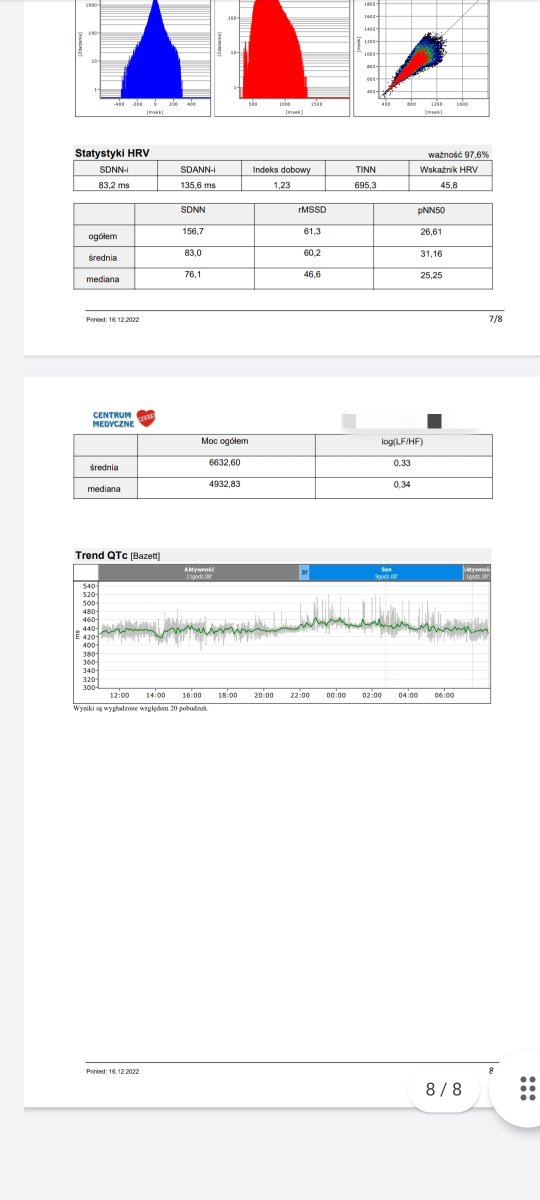Select page 7 Printed: 16.12.2022 footer
The image size is (540, 1200).
click(113, 320)
